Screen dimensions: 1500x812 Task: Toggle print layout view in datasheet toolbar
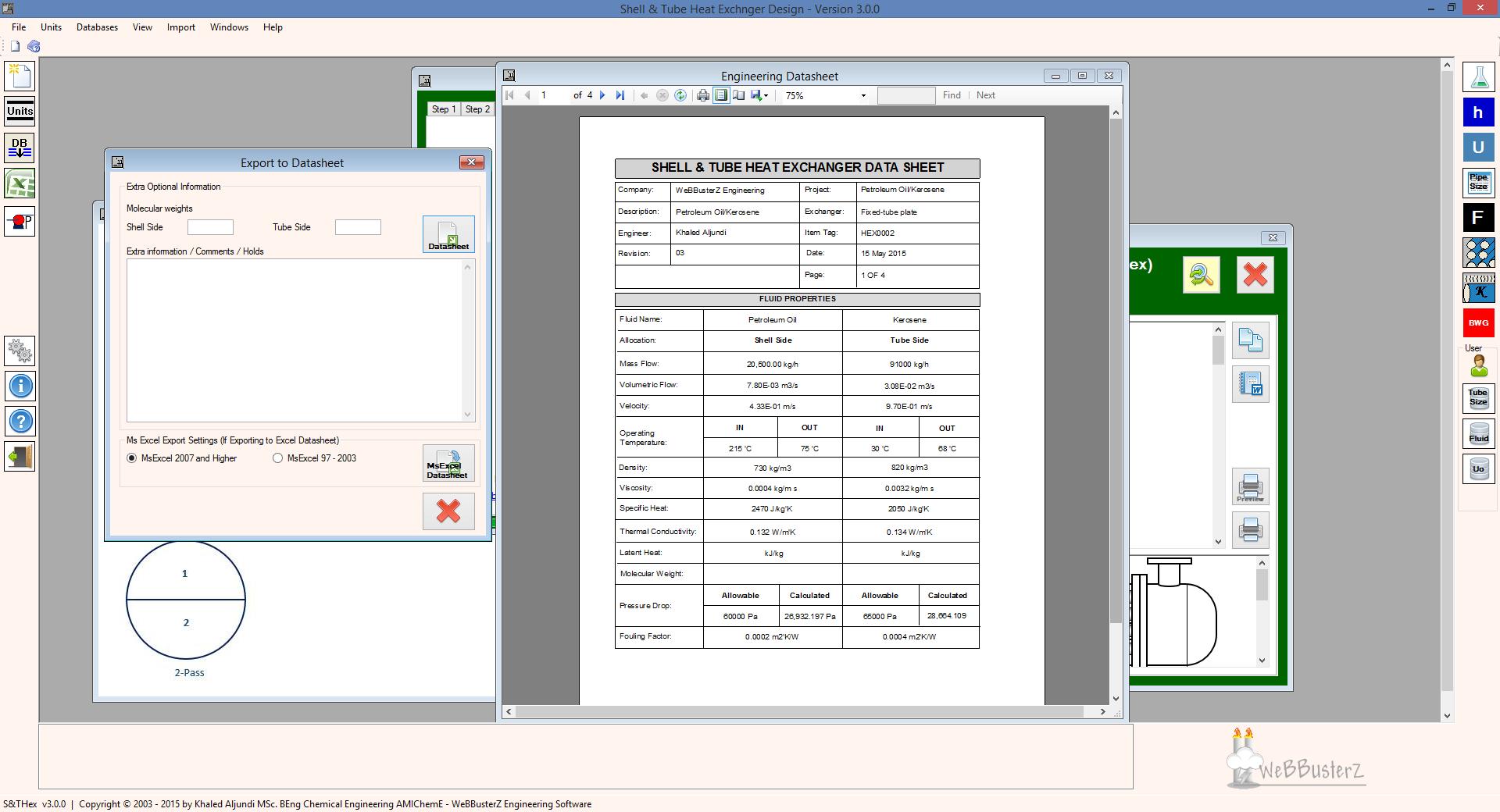[721, 95]
